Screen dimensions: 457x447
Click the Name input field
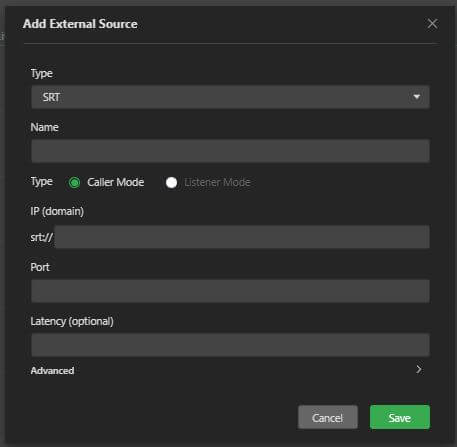[x=230, y=151]
